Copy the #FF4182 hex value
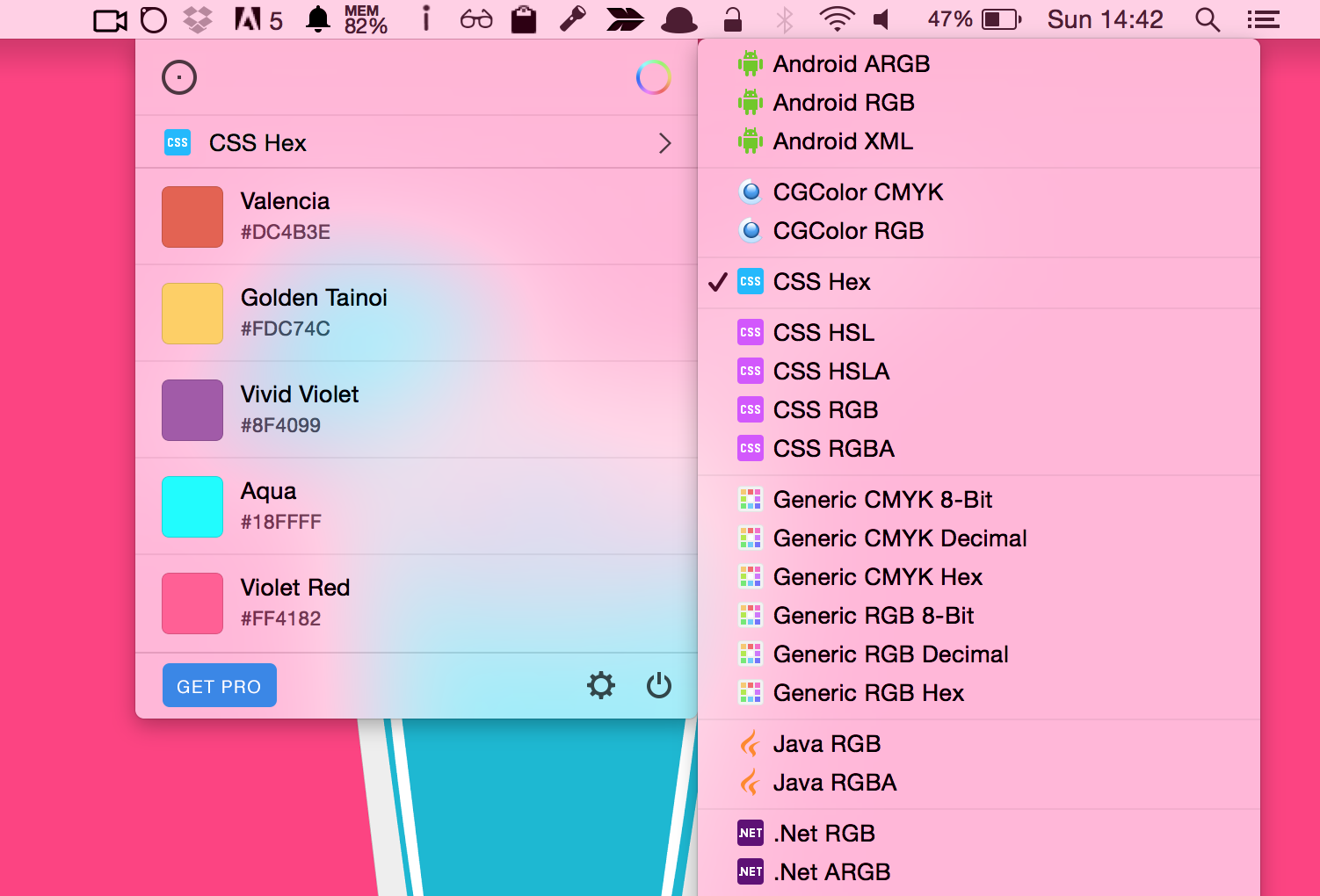The height and width of the screenshot is (896, 1320). point(281,618)
